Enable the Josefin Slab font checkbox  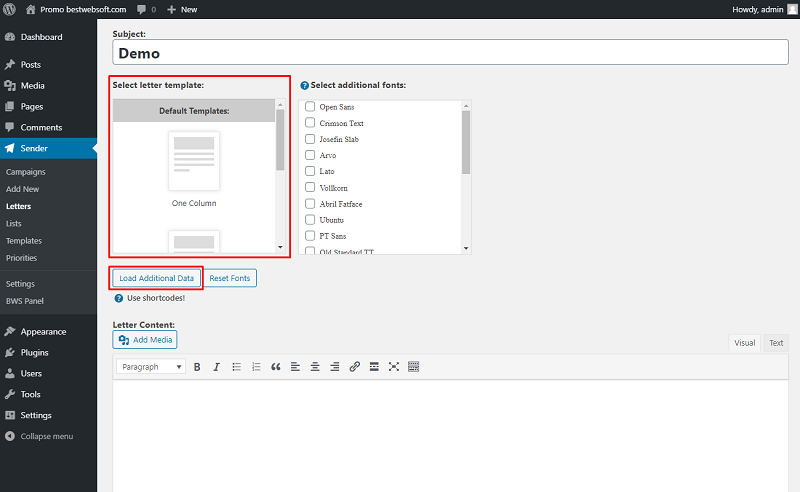(x=310, y=139)
